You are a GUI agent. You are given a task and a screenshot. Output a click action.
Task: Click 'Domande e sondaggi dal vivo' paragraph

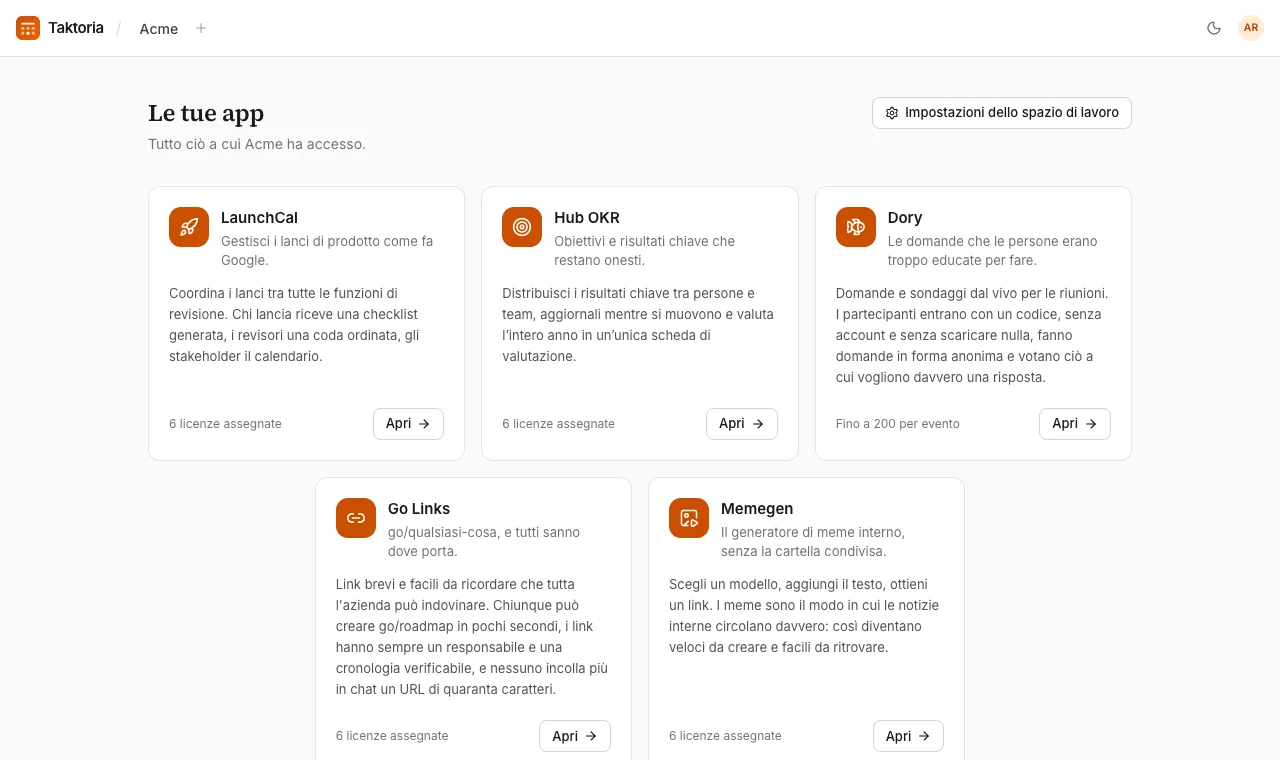[x=972, y=335]
